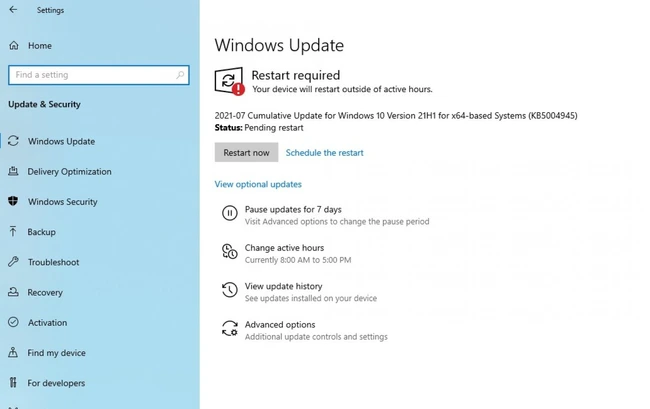Click the Windows Security shield icon

pyautogui.click(x=13, y=201)
